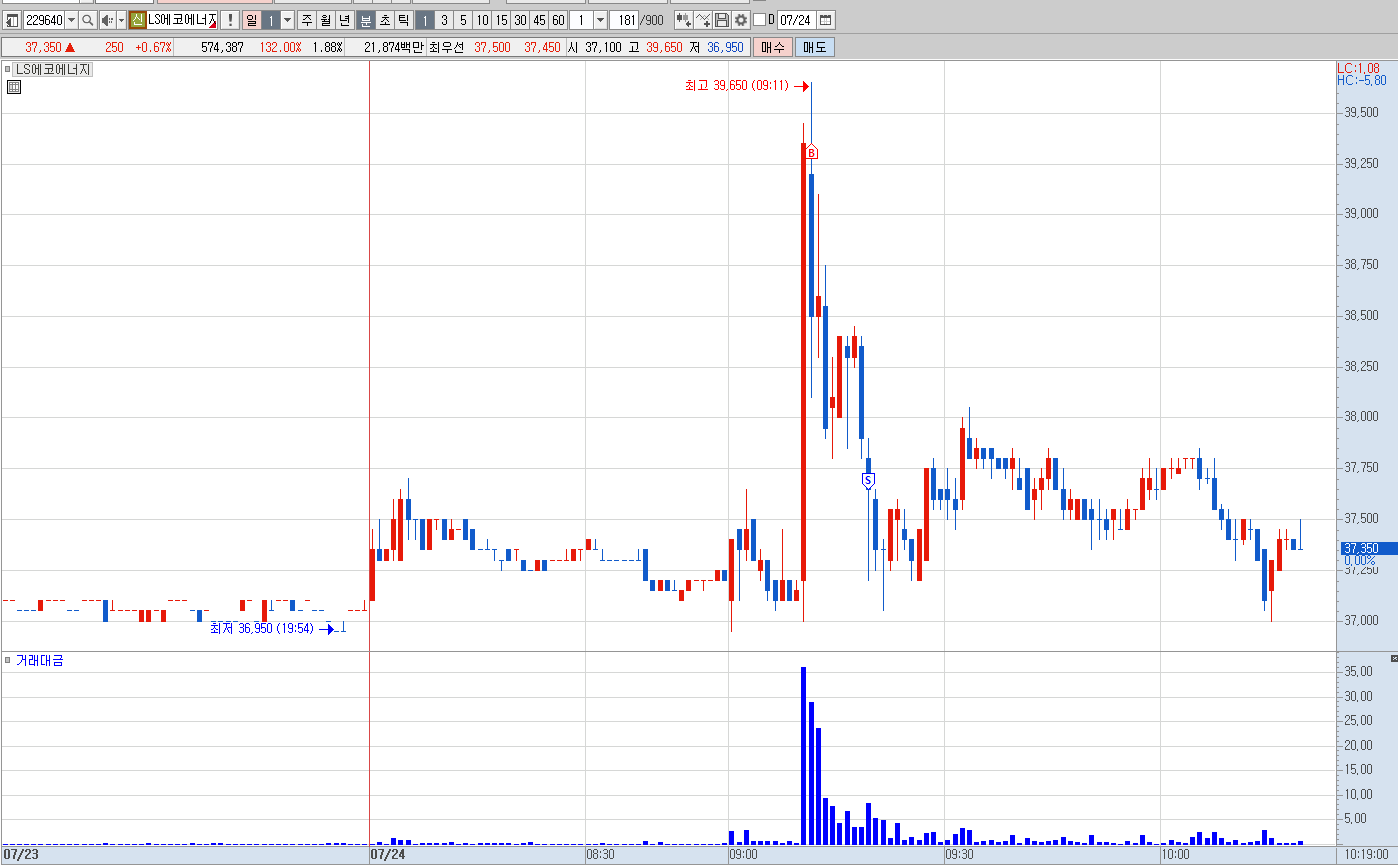Click the 최고 39,650 (09:11) high label
1398x865 pixels.
tap(737, 87)
